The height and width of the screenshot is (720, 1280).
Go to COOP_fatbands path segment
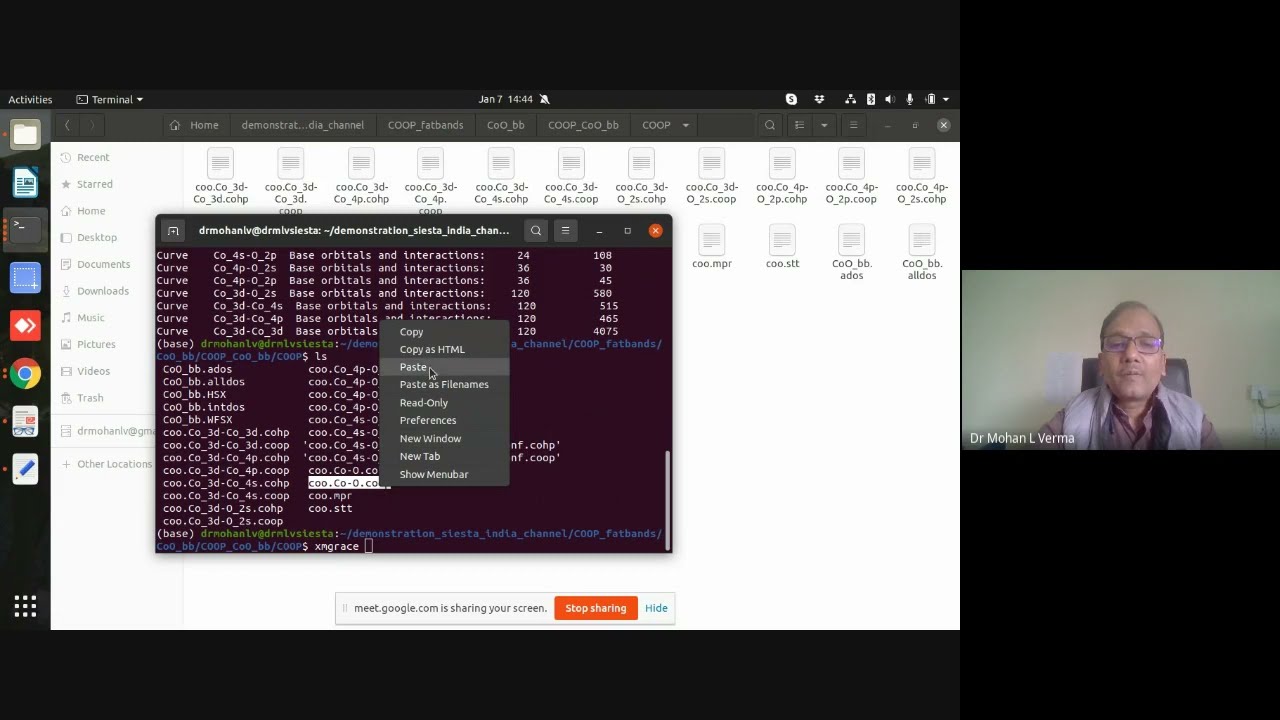coord(425,125)
